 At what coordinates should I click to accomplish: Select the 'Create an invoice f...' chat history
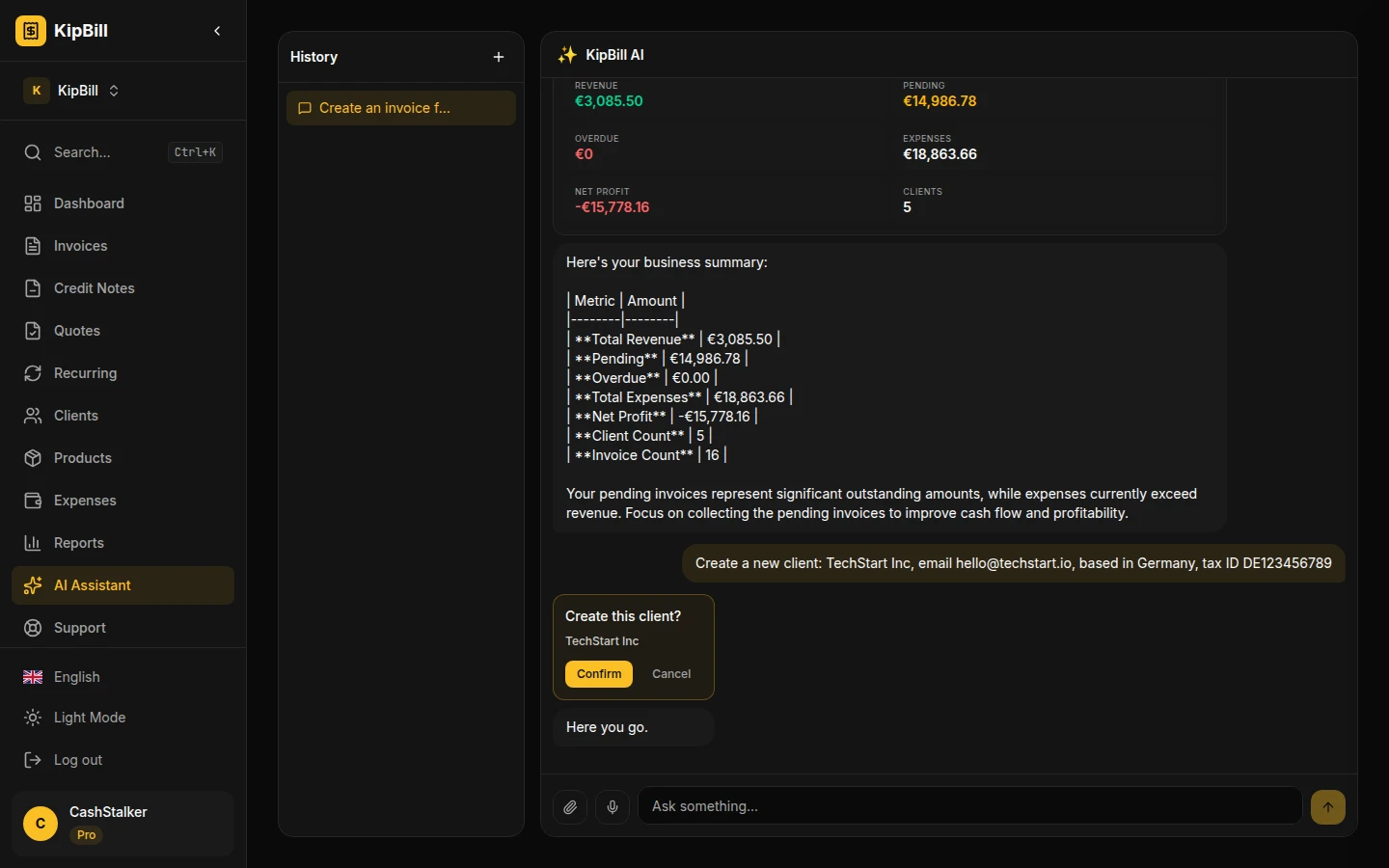tap(400, 108)
